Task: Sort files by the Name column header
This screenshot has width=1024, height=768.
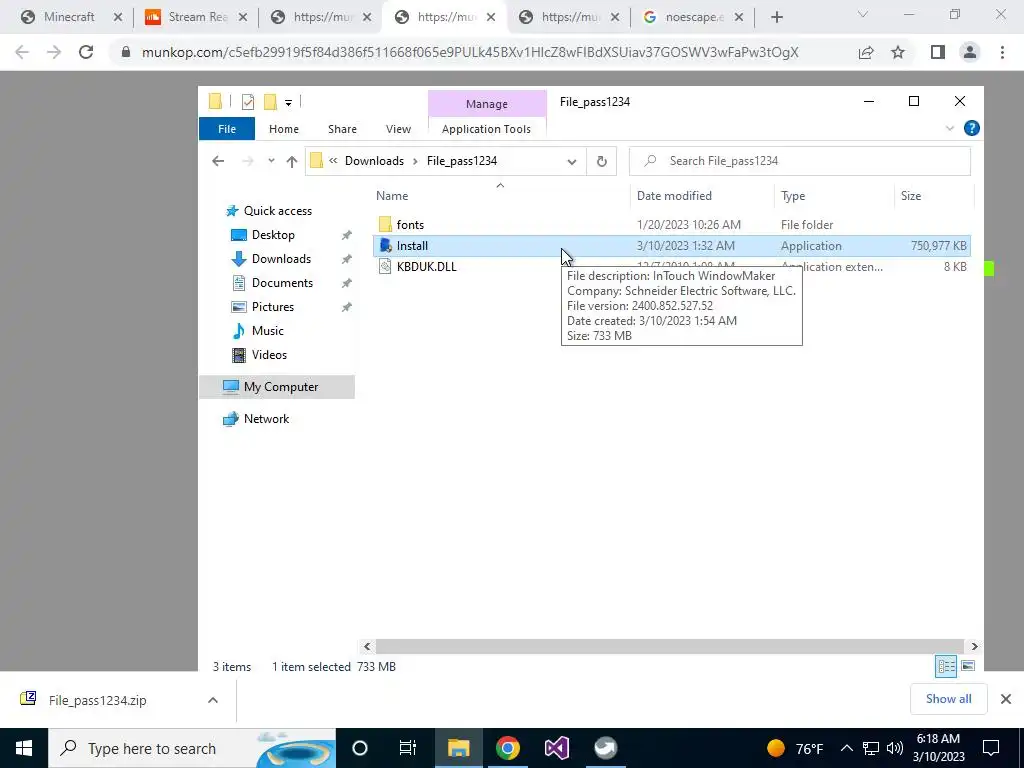Action: pyautogui.click(x=502, y=196)
